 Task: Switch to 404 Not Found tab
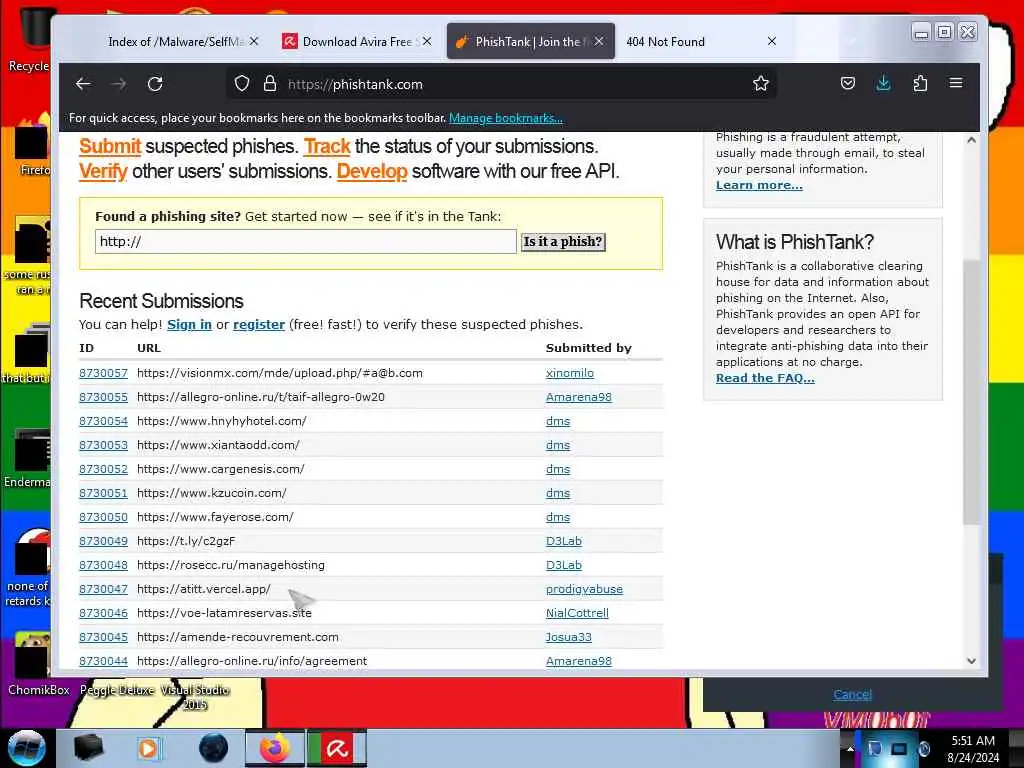click(665, 42)
